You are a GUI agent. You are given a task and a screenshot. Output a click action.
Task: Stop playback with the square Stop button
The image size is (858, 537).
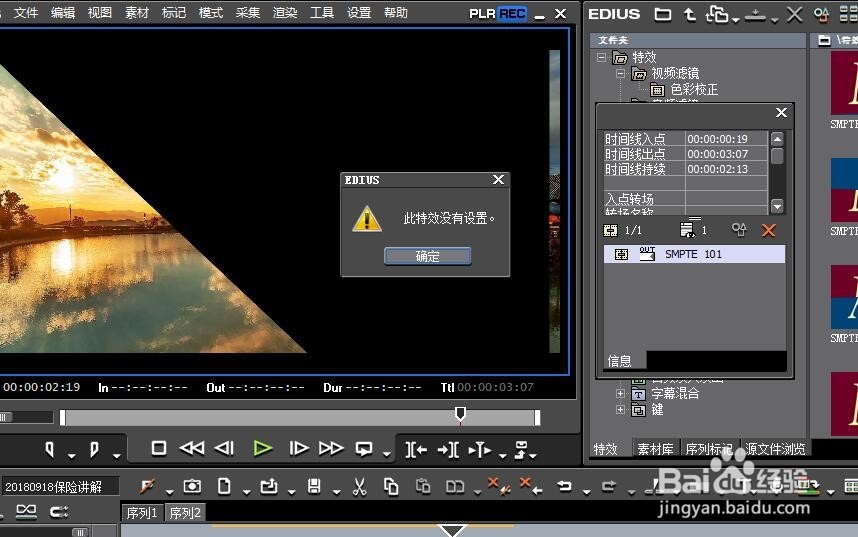[x=159, y=448]
